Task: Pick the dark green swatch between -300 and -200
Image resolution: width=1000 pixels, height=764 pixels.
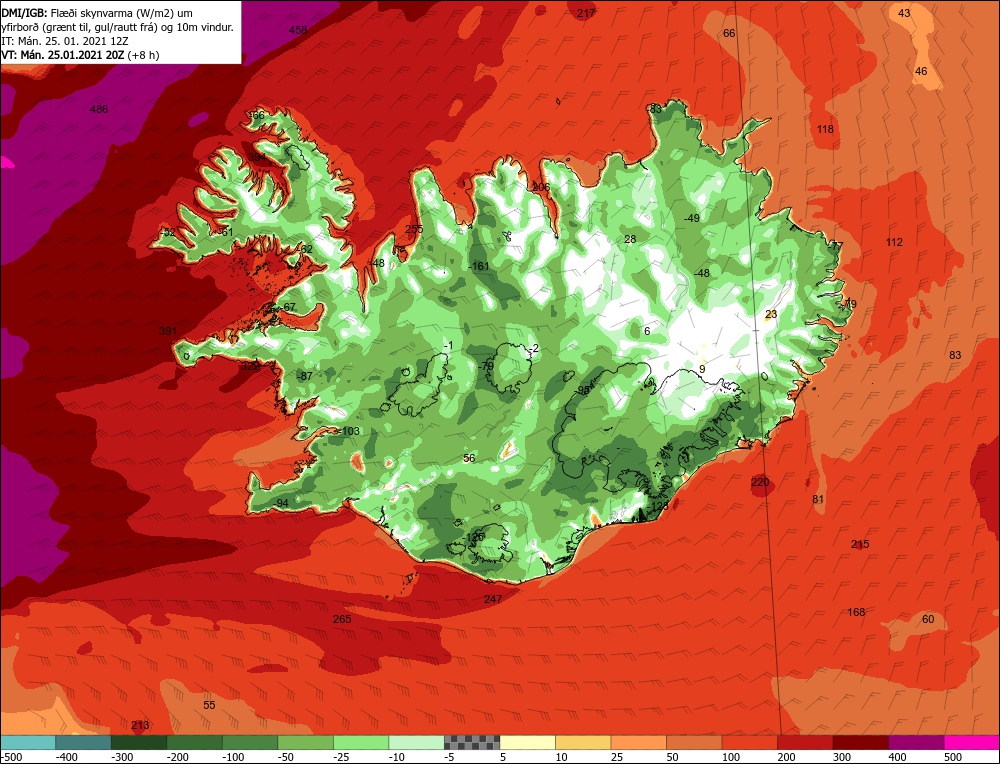Action: pos(139,742)
